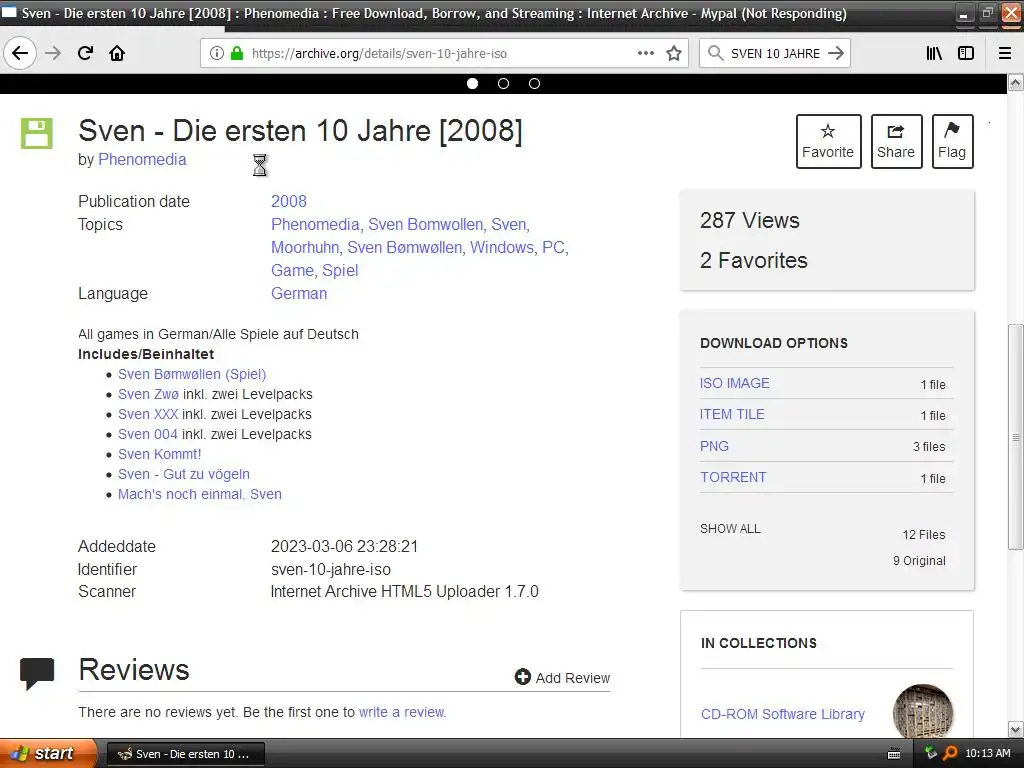Toggle the sidebar view icon

tap(966, 53)
